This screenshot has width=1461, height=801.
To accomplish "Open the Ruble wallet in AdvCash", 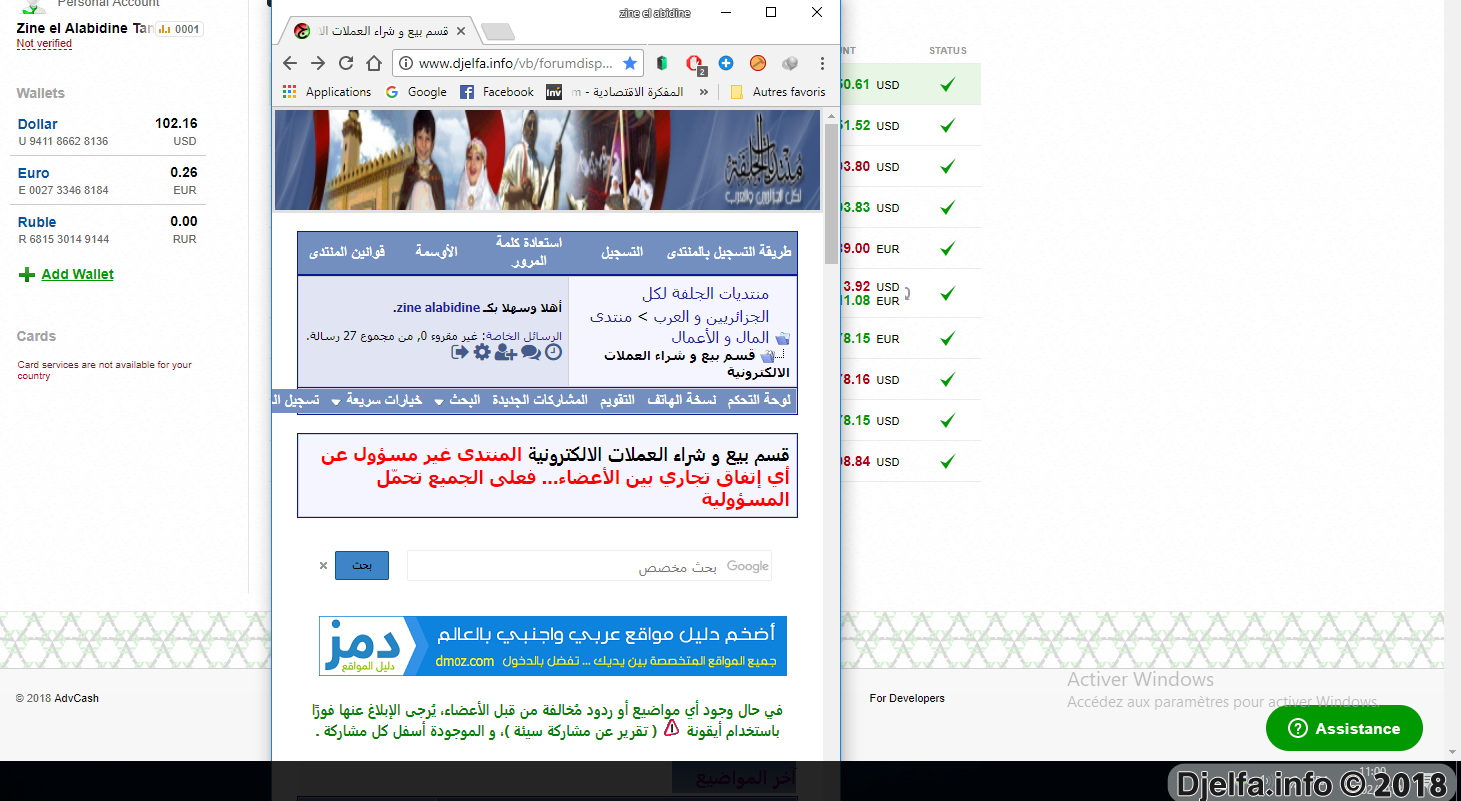I will (37, 222).
